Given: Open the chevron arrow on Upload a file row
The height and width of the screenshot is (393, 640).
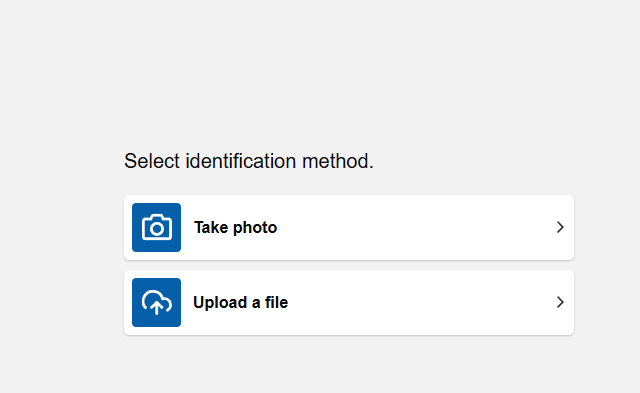Looking at the screenshot, I should (x=560, y=302).
